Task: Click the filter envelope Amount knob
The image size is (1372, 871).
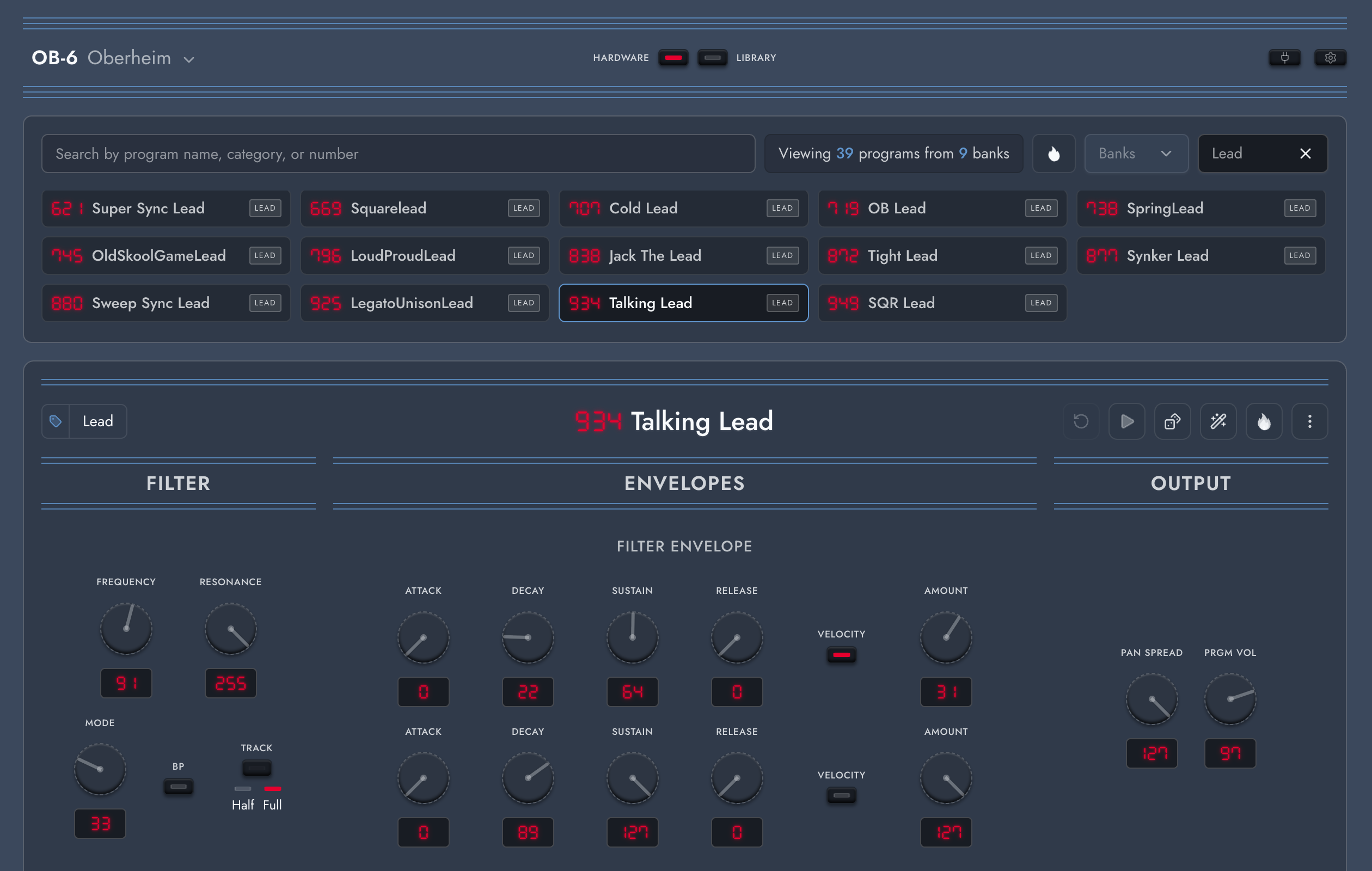Action: point(946,637)
